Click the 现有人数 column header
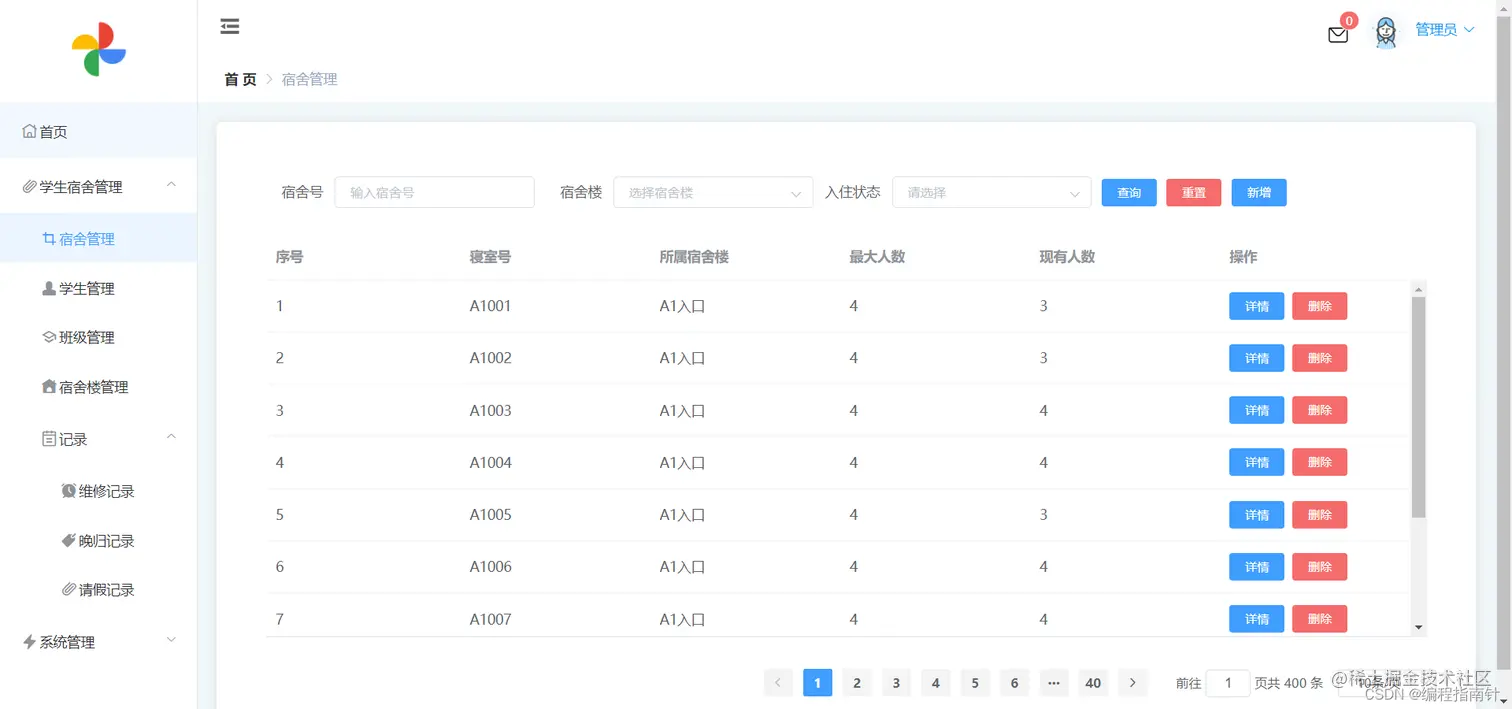The width and height of the screenshot is (1512, 709). (x=1067, y=257)
